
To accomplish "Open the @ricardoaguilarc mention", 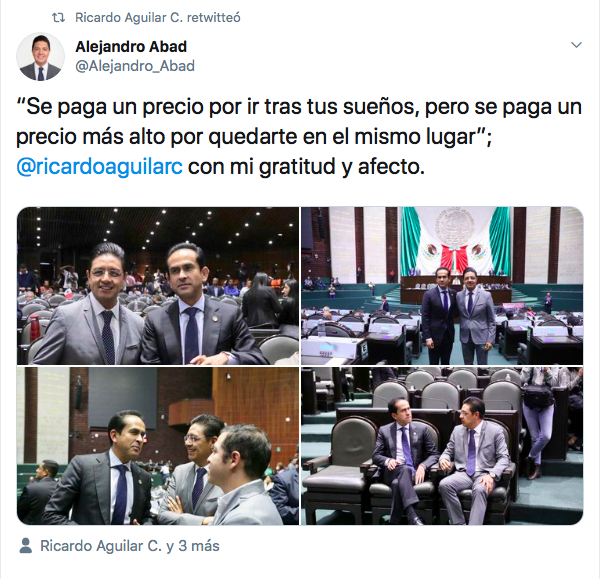I will [x=99, y=167].
